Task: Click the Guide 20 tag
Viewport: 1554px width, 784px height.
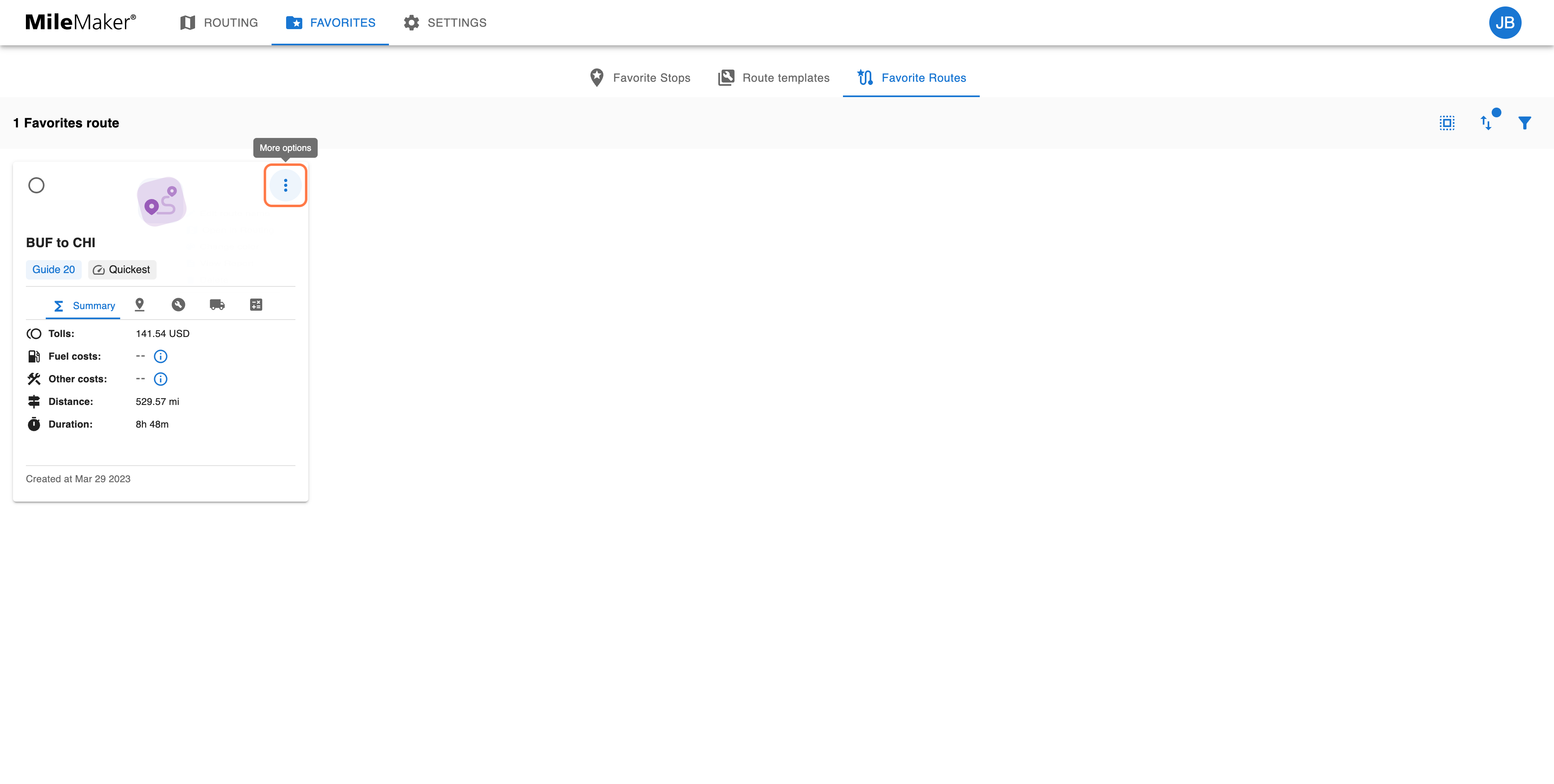Action: 54,269
